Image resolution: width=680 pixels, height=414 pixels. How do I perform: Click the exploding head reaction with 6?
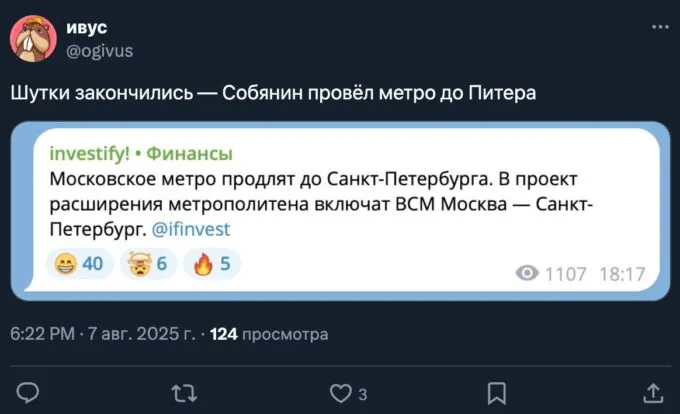coord(147,263)
